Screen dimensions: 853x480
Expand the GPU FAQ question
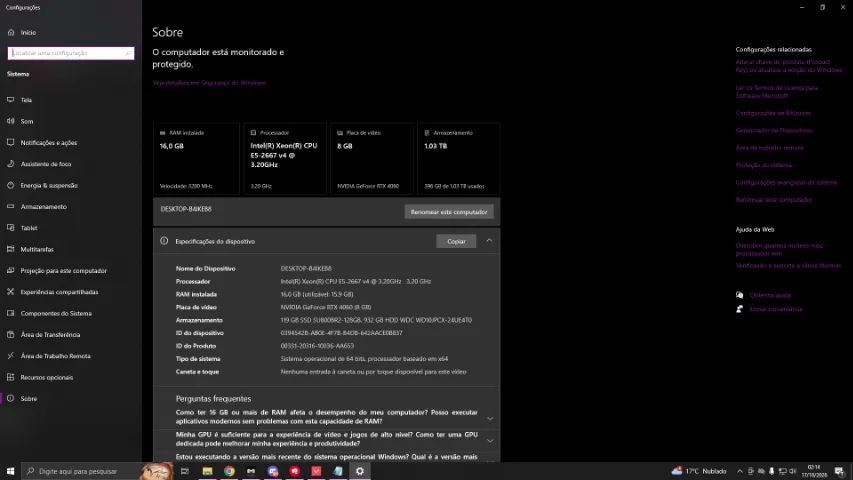click(x=326, y=439)
